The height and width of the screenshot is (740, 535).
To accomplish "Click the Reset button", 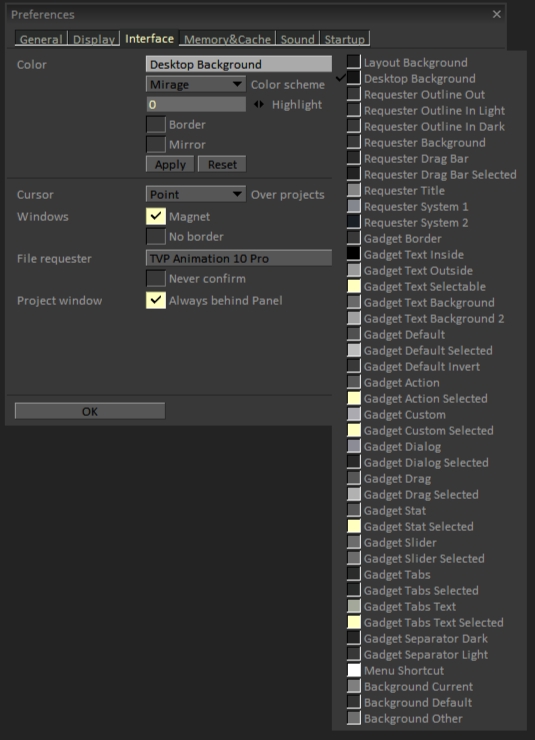I will 222,165.
